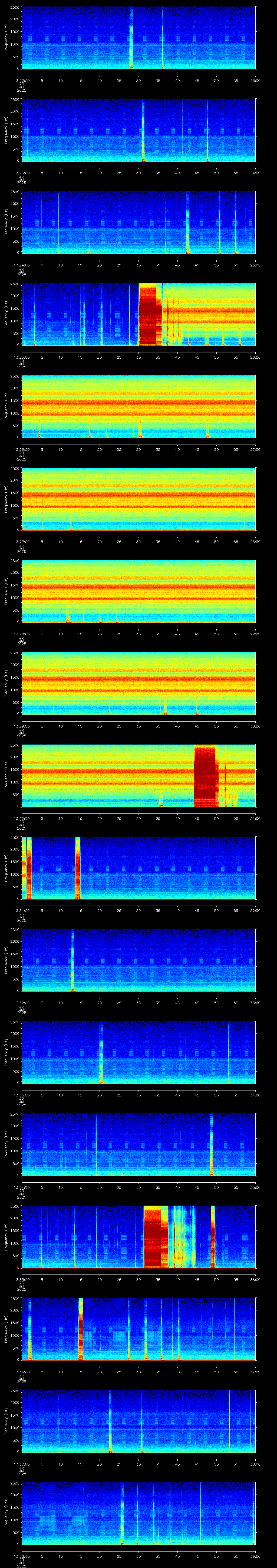
Task: Select the spike near 20 seconds in 13:33 spectrogram
Action: point(101,1052)
